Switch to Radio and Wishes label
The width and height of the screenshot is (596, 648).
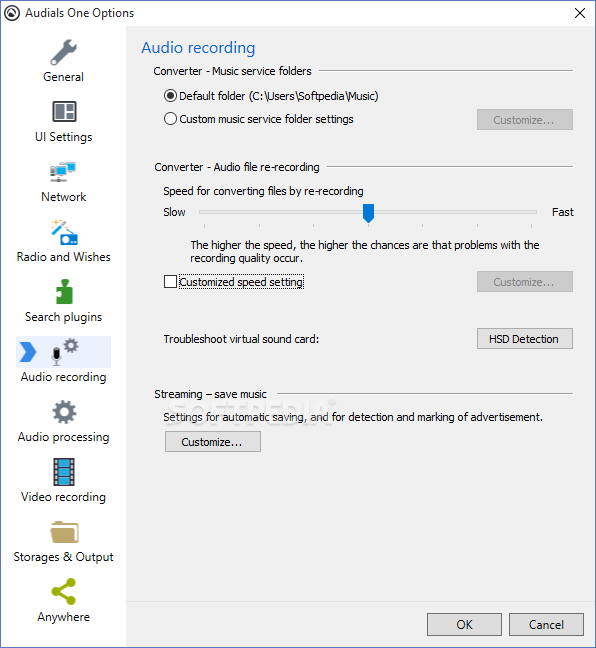(x=63, y=257)
